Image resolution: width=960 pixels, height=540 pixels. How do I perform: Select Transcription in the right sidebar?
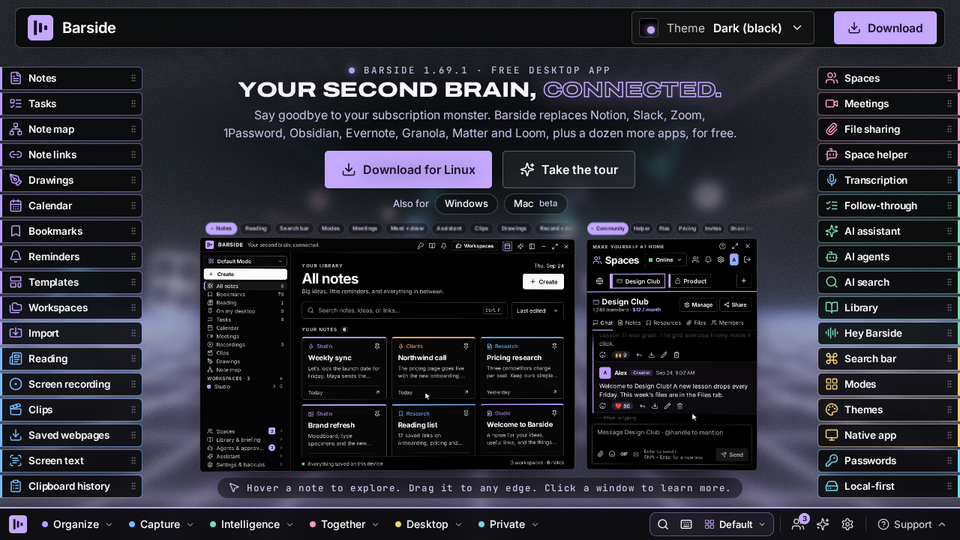(888, 181)
